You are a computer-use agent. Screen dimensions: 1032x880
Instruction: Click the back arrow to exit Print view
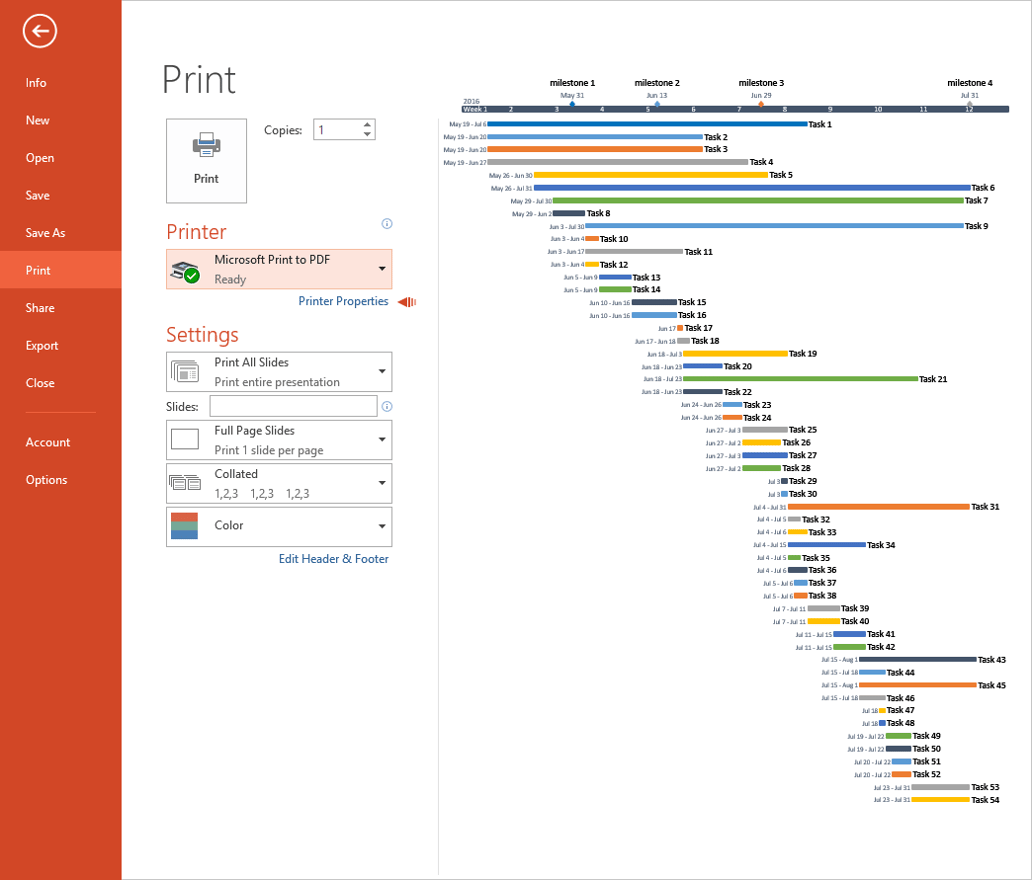[x=39, y=31]
